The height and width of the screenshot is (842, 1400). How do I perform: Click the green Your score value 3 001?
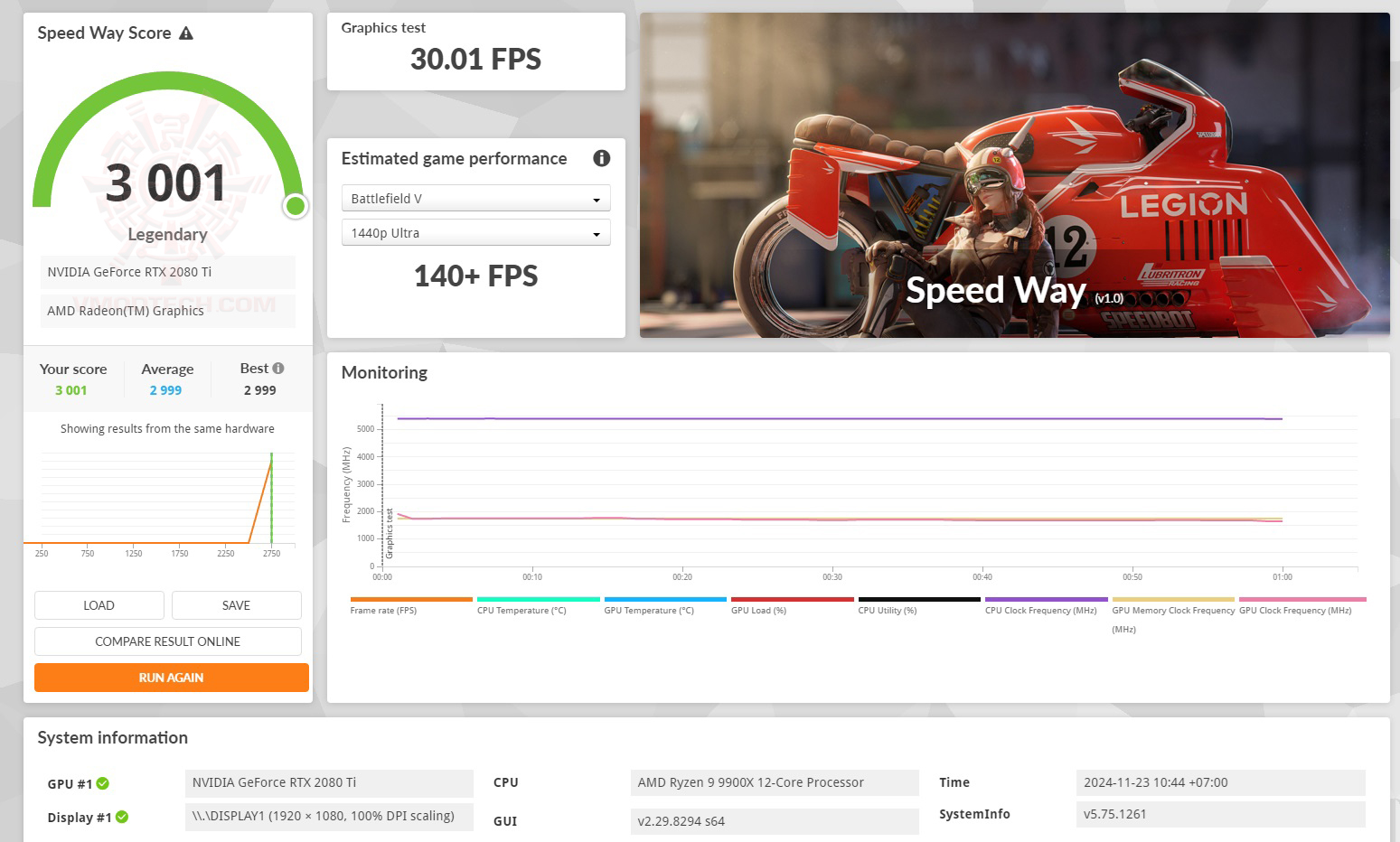[71, 390]
